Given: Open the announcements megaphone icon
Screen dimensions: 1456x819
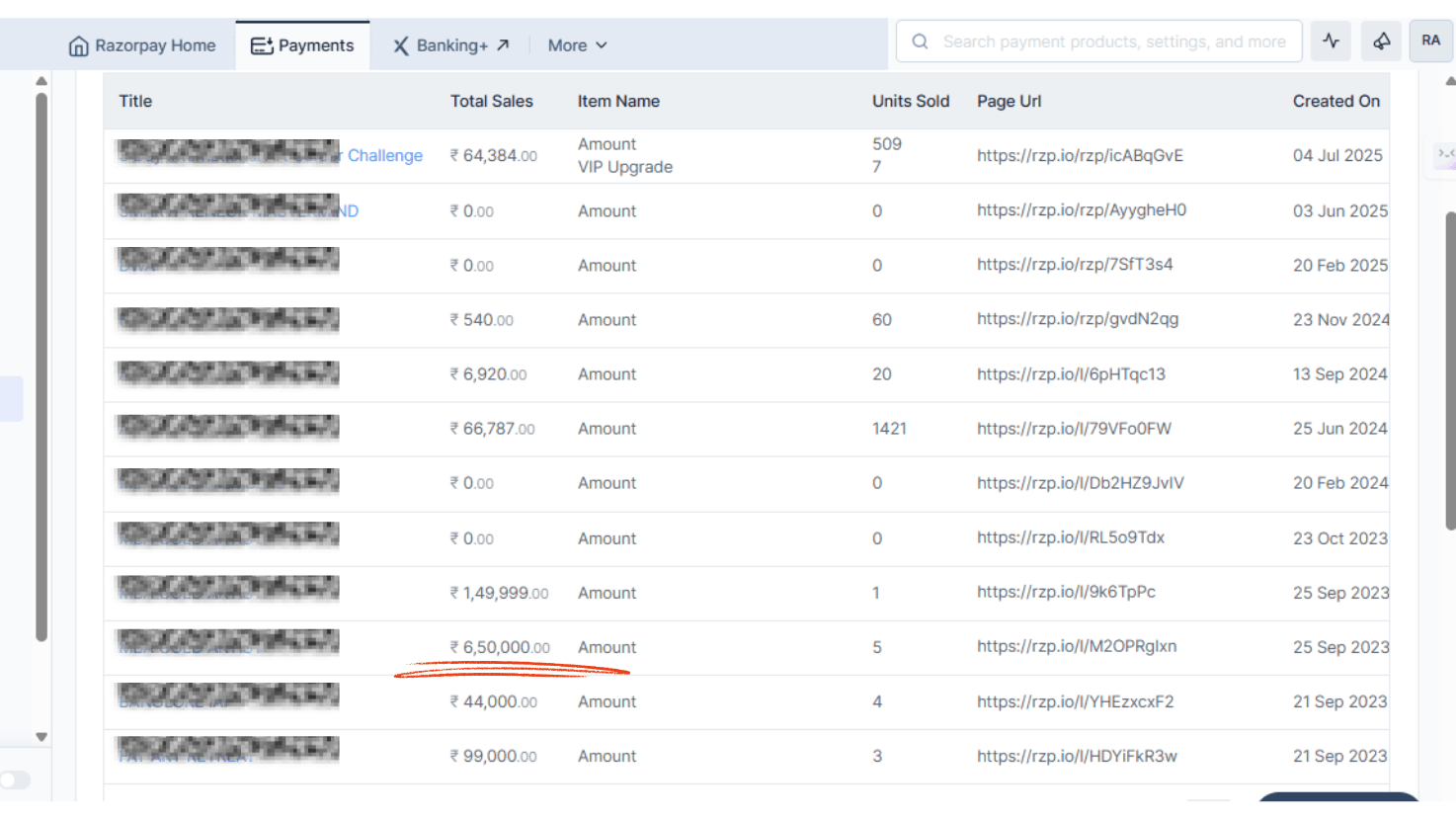Looking at the screenshot, I should click(x=1381, y=41).
